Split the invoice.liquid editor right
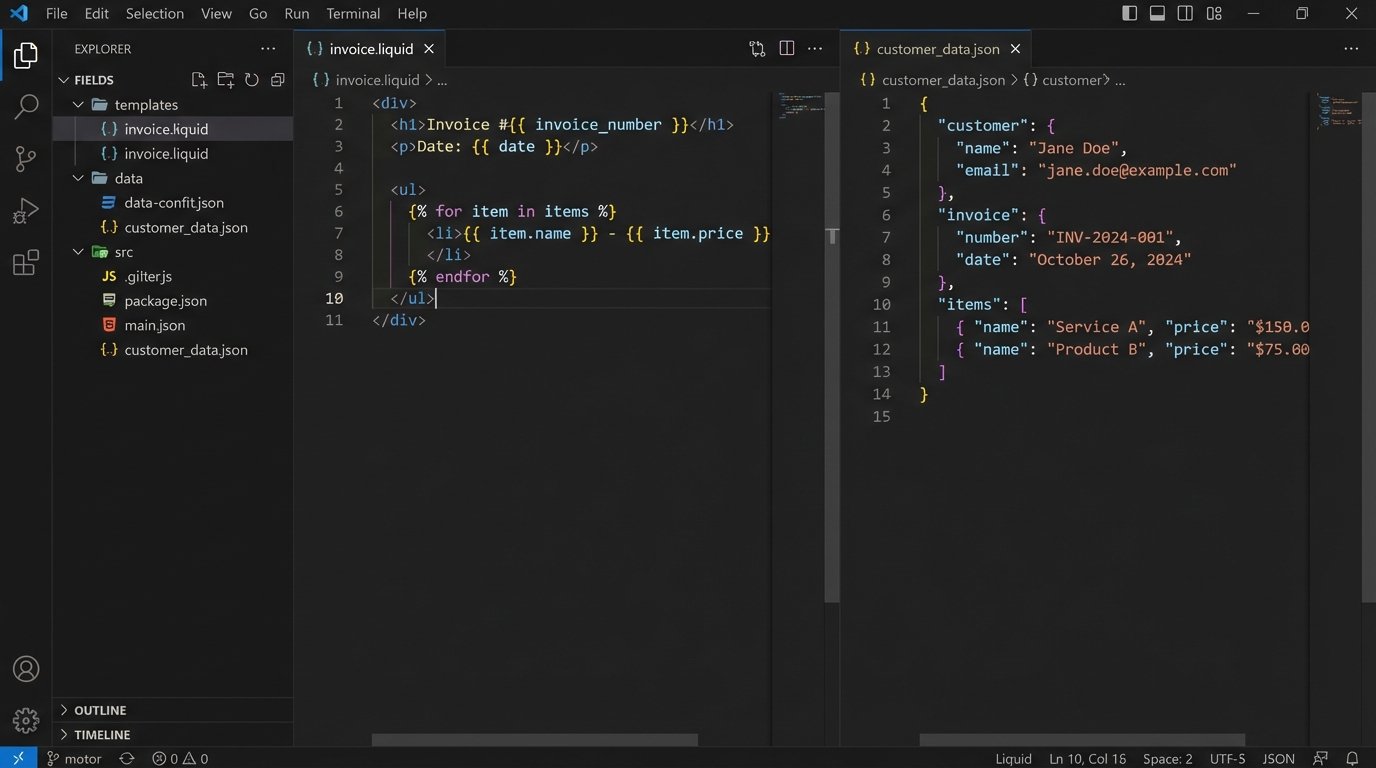The width and height of the screenshot is (1376, 768). pyautogui.click(x=787, y=48)
